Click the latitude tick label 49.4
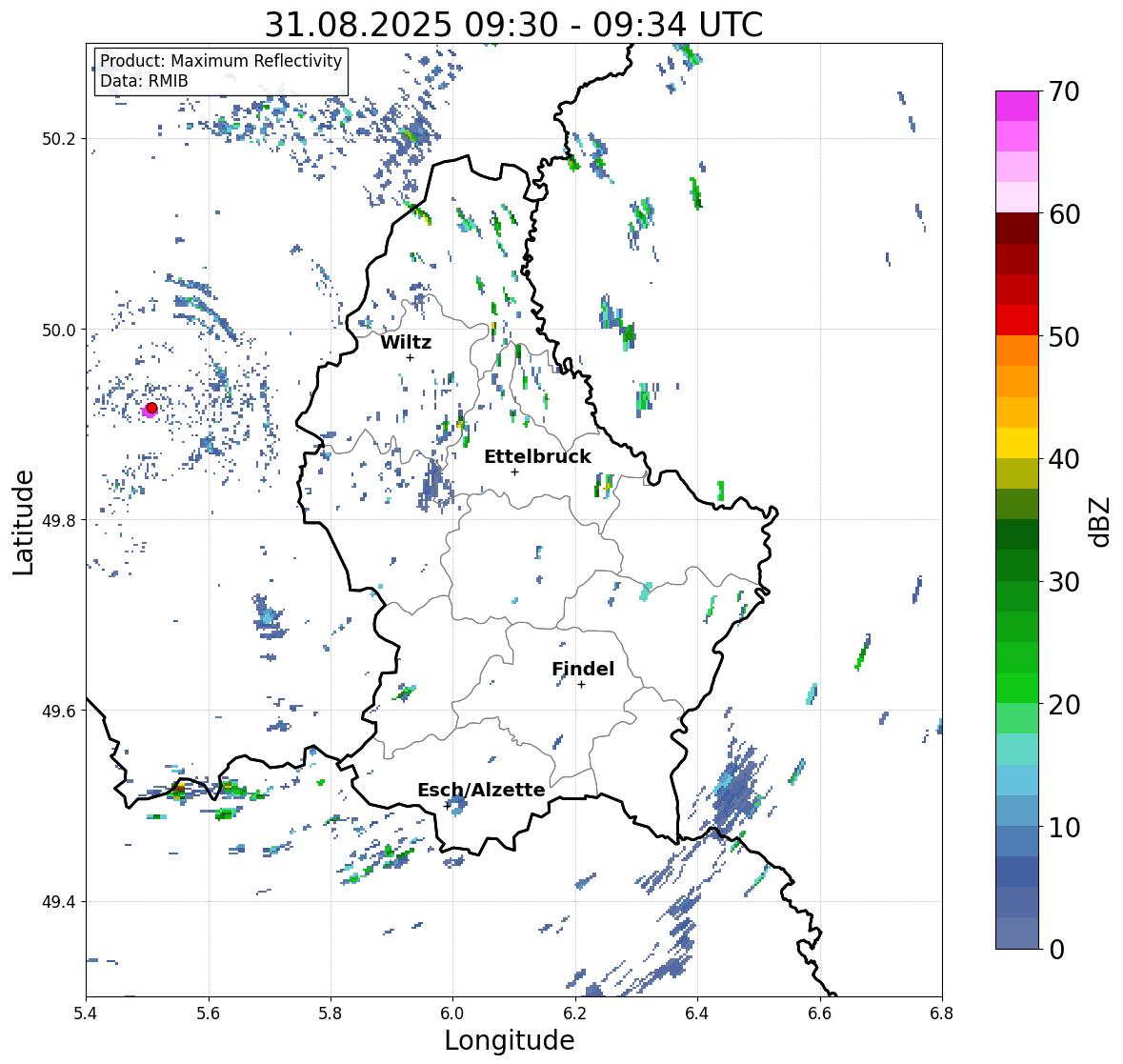 click(58, 902)
